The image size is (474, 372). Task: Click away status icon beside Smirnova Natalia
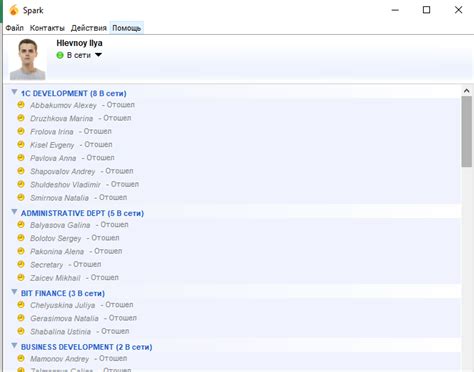click(21, 197)
